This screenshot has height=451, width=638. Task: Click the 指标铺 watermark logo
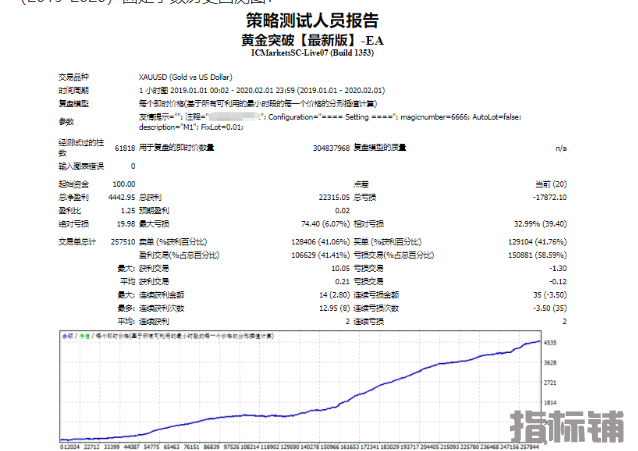tap(569, 425)
